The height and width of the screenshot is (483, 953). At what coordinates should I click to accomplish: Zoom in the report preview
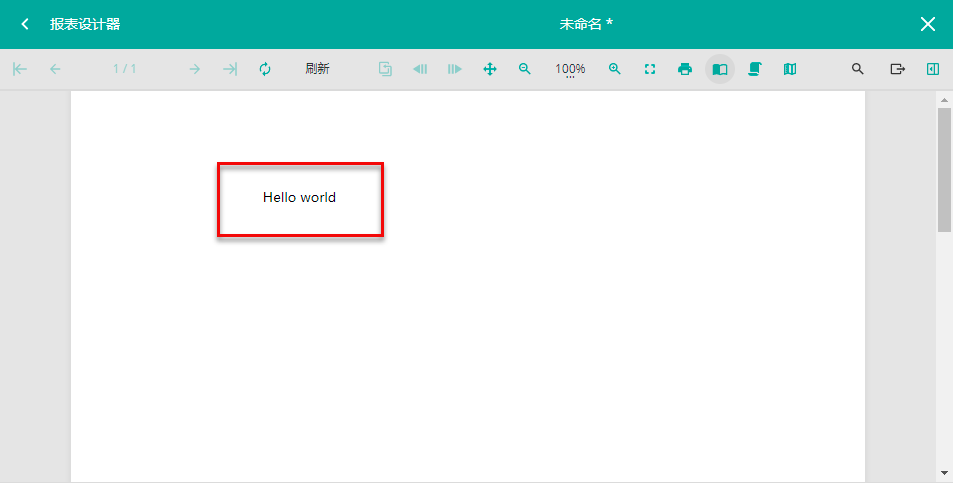[614, 69]
